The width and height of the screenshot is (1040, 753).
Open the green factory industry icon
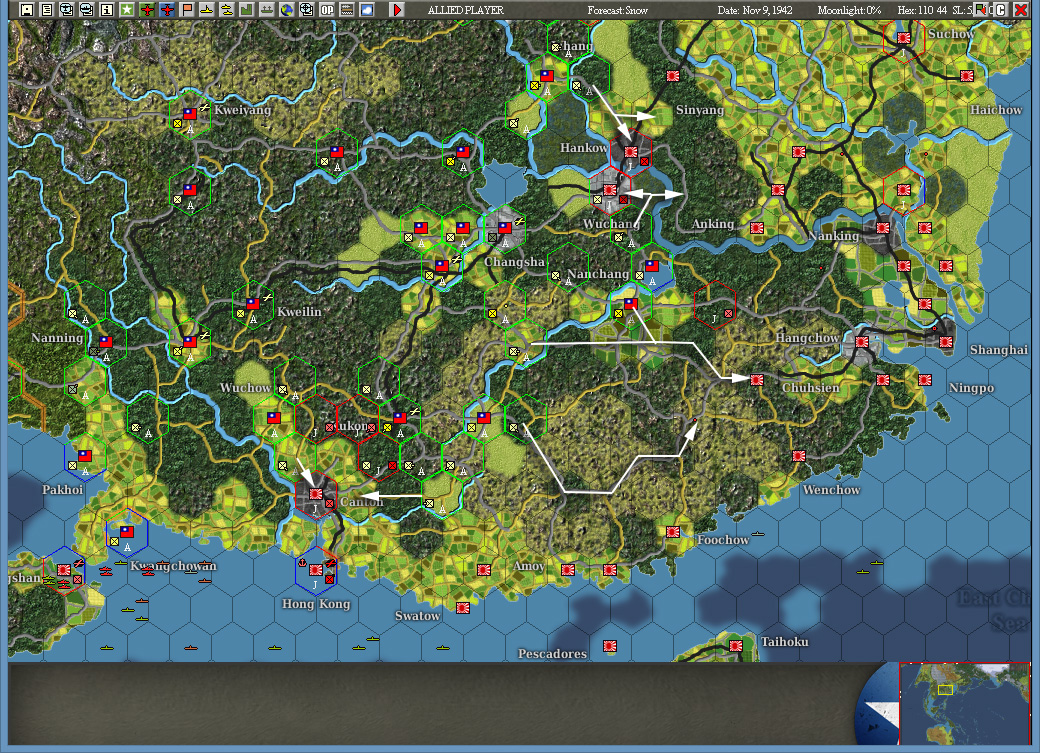[x=247, y=9]
